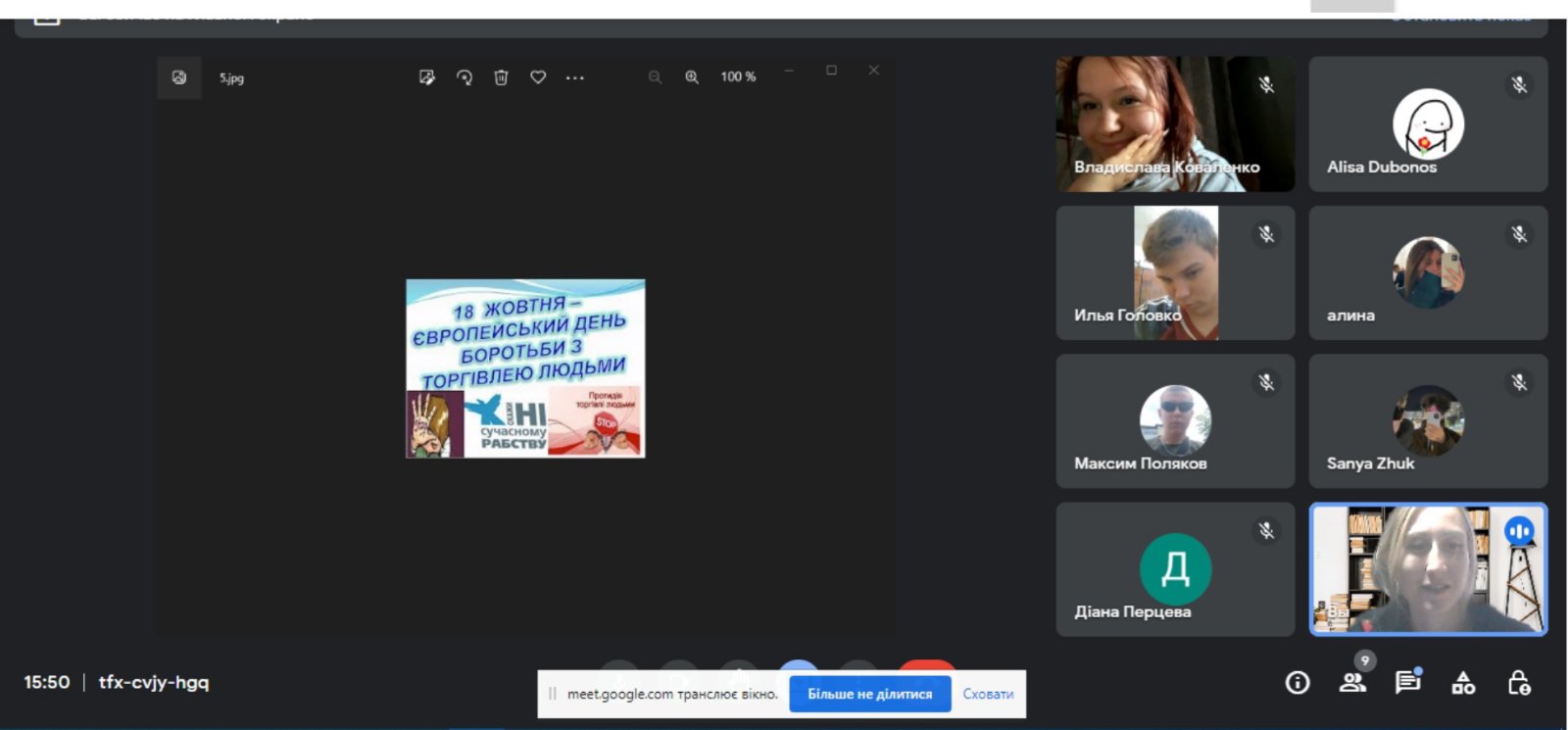Delete 5.jpg using the trash icon
This screenshot has height=730, width=1568.
coord(501,77)
